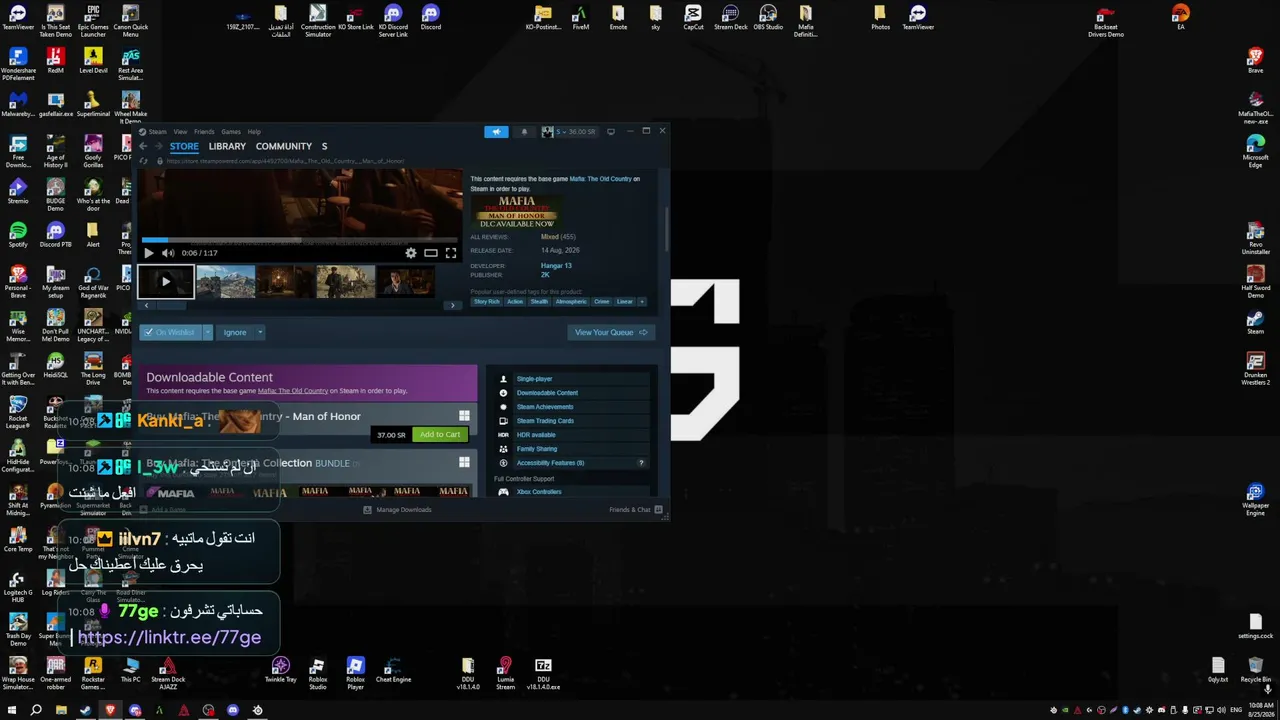Add Man of Honor to cart
The image size is (1280, 720).
click(x=440, y=435)
